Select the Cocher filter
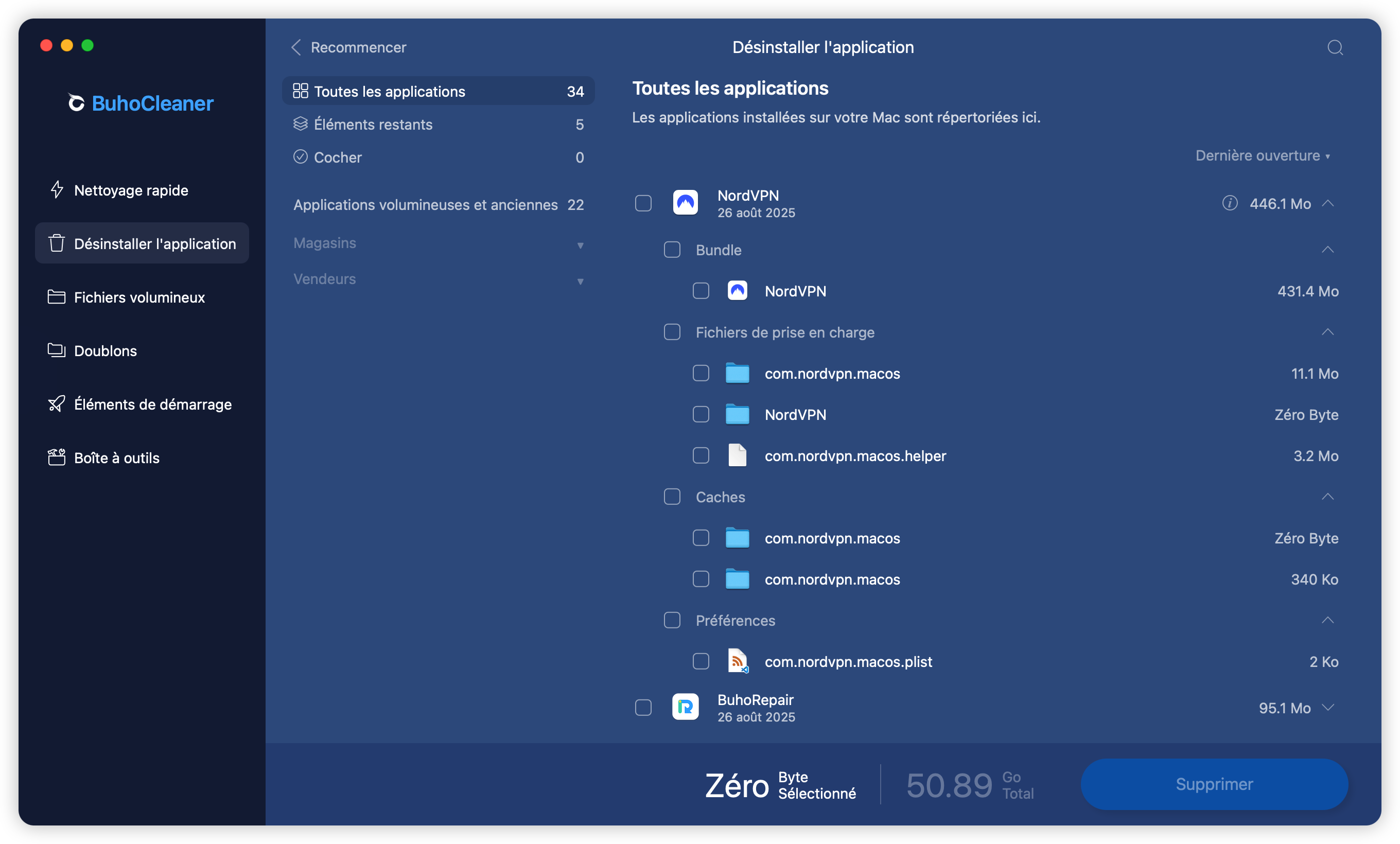 click(438, 157)
